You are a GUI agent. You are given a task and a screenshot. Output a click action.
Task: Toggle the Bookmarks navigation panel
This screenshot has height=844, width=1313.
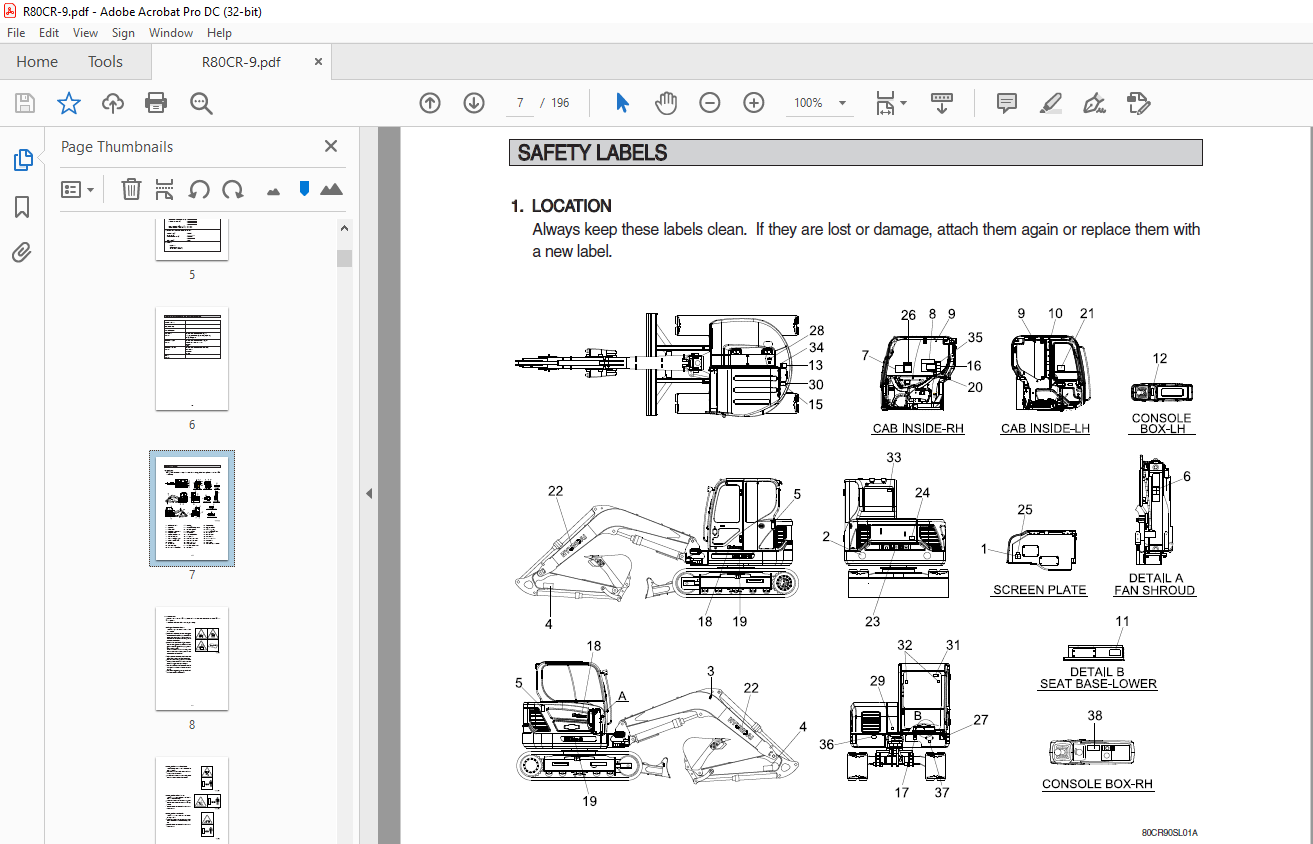(x=22, y=207)
